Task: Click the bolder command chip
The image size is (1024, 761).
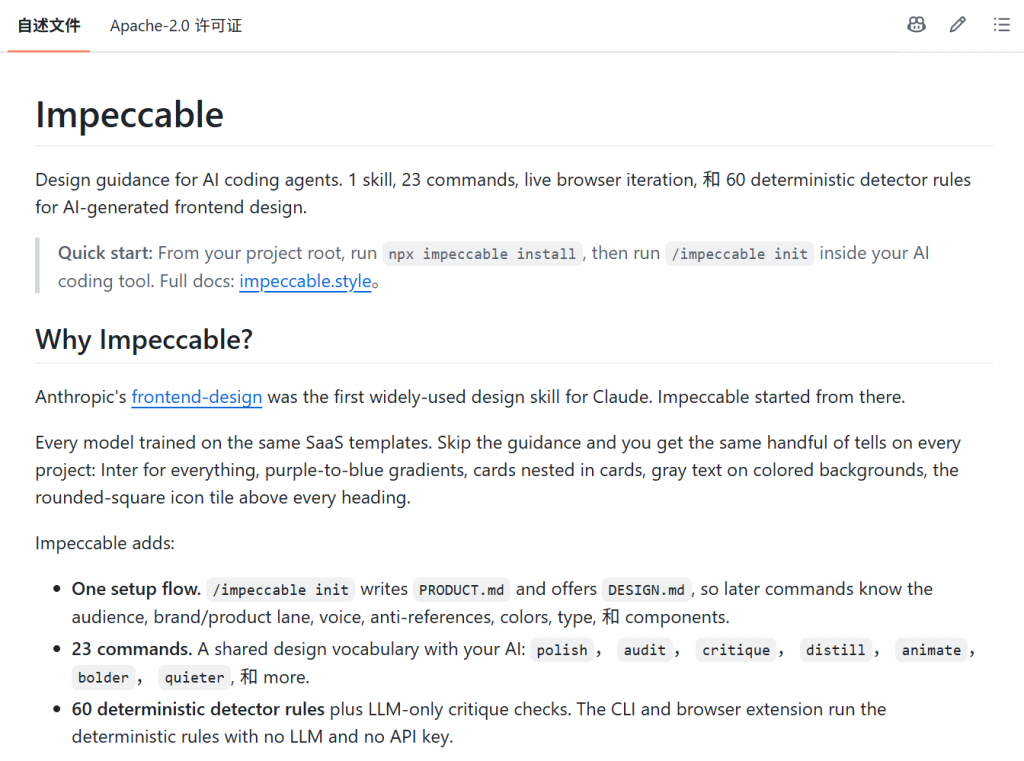Action: tap(103, 677)
